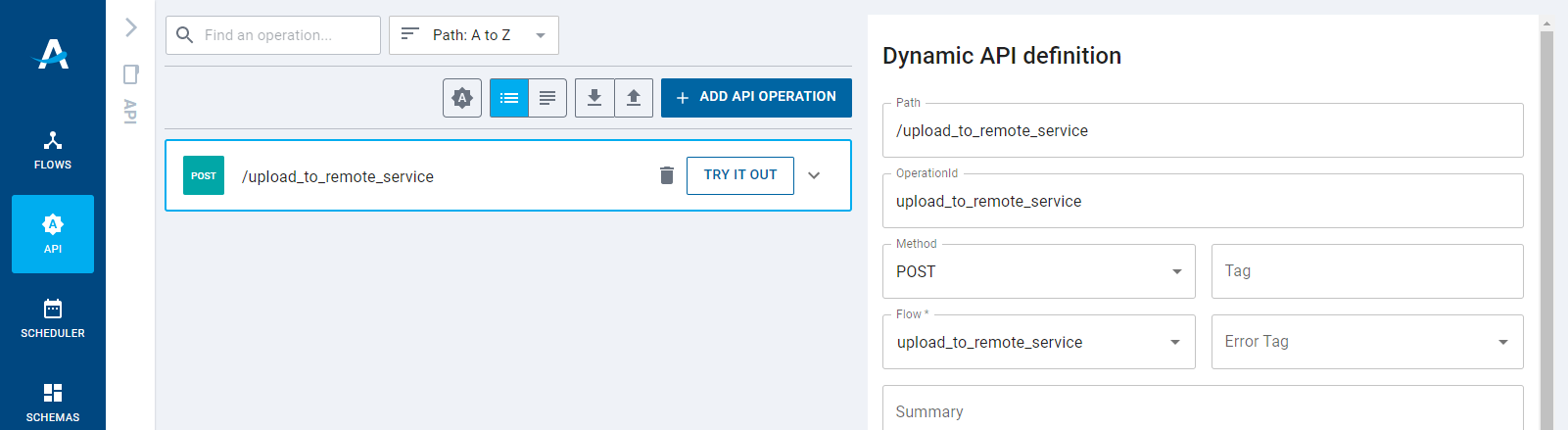Edit the Path field
This screenshot has width=1568, height=430.
click(1203, 130)
